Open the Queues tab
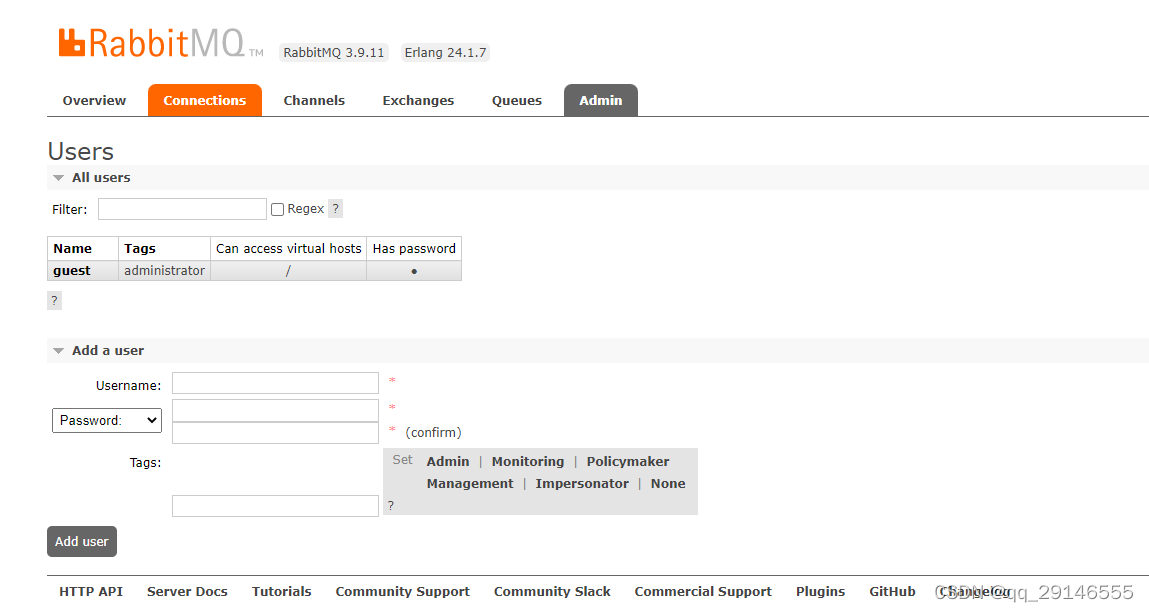Image resolution: width=1149 pixels, height=612 pixels. click(x=517, y=100)
